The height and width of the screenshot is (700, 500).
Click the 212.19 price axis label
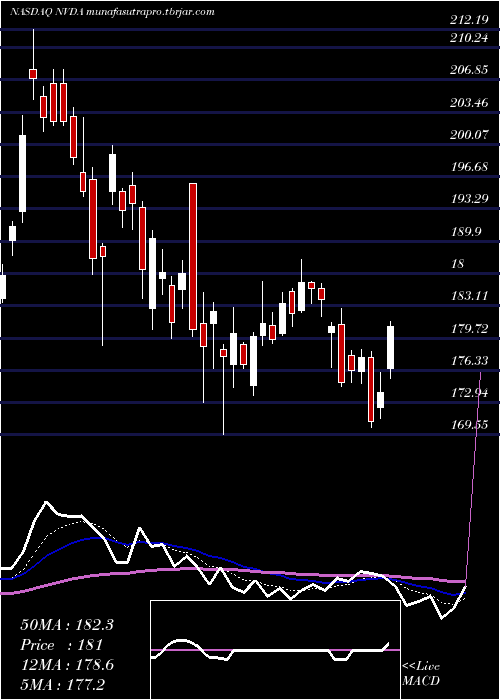468,20
